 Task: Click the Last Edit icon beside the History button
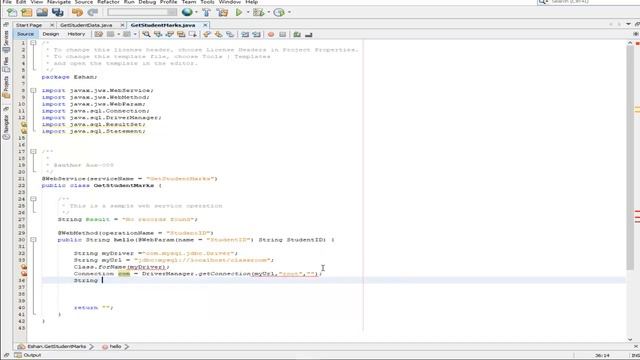[x=98, y=35]
